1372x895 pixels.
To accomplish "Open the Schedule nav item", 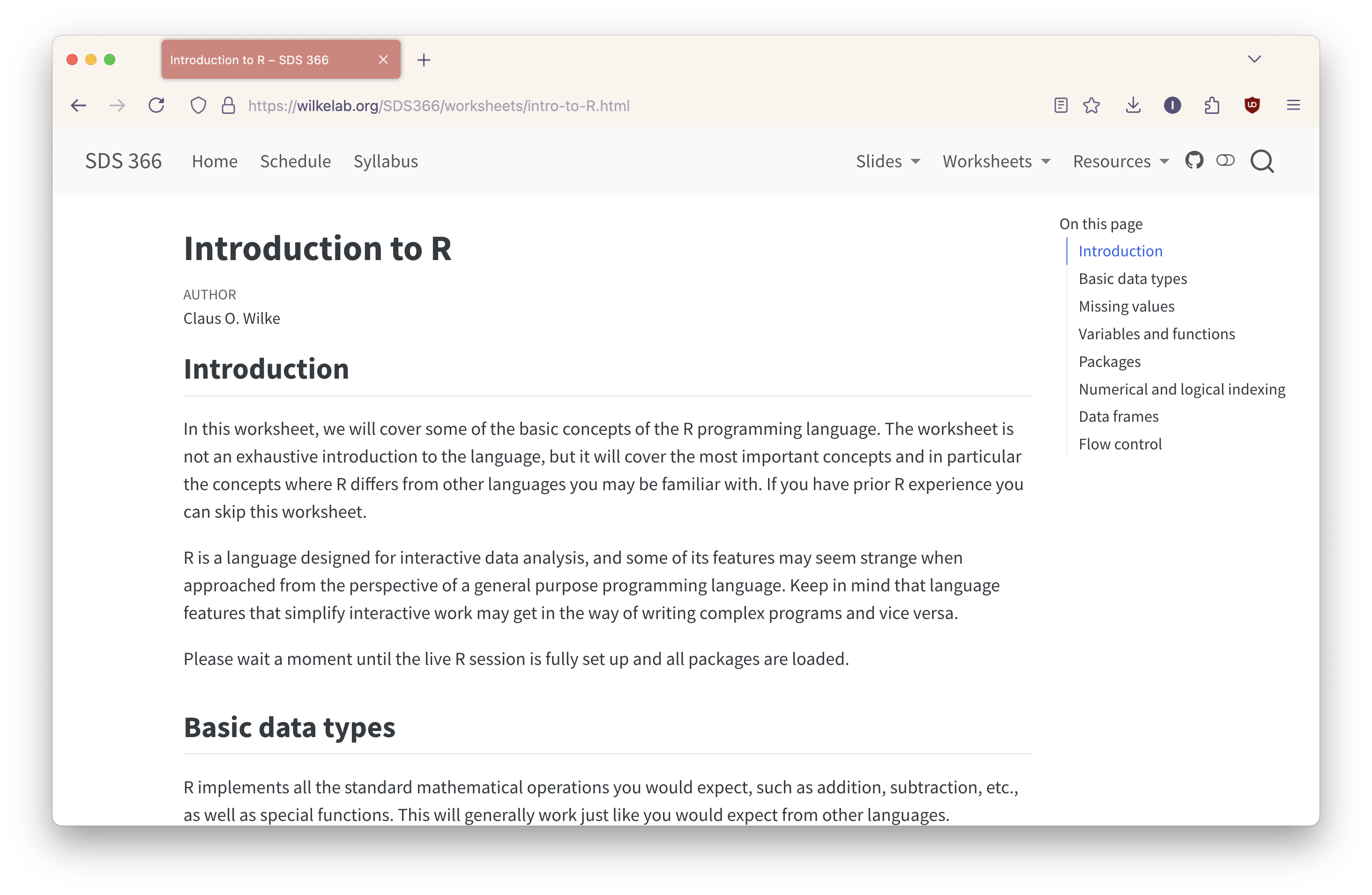I will point(295,161).
